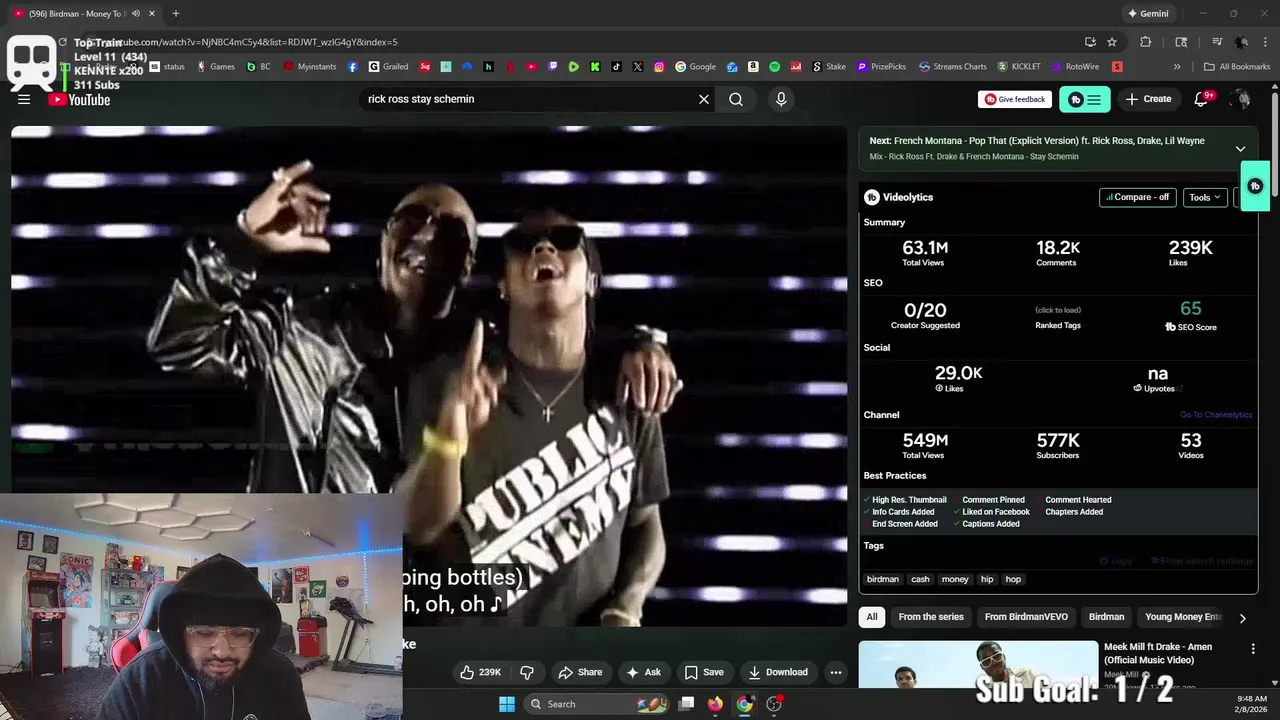
Task: Focus the YouTube search input field
Action: [x=528, y=99]
